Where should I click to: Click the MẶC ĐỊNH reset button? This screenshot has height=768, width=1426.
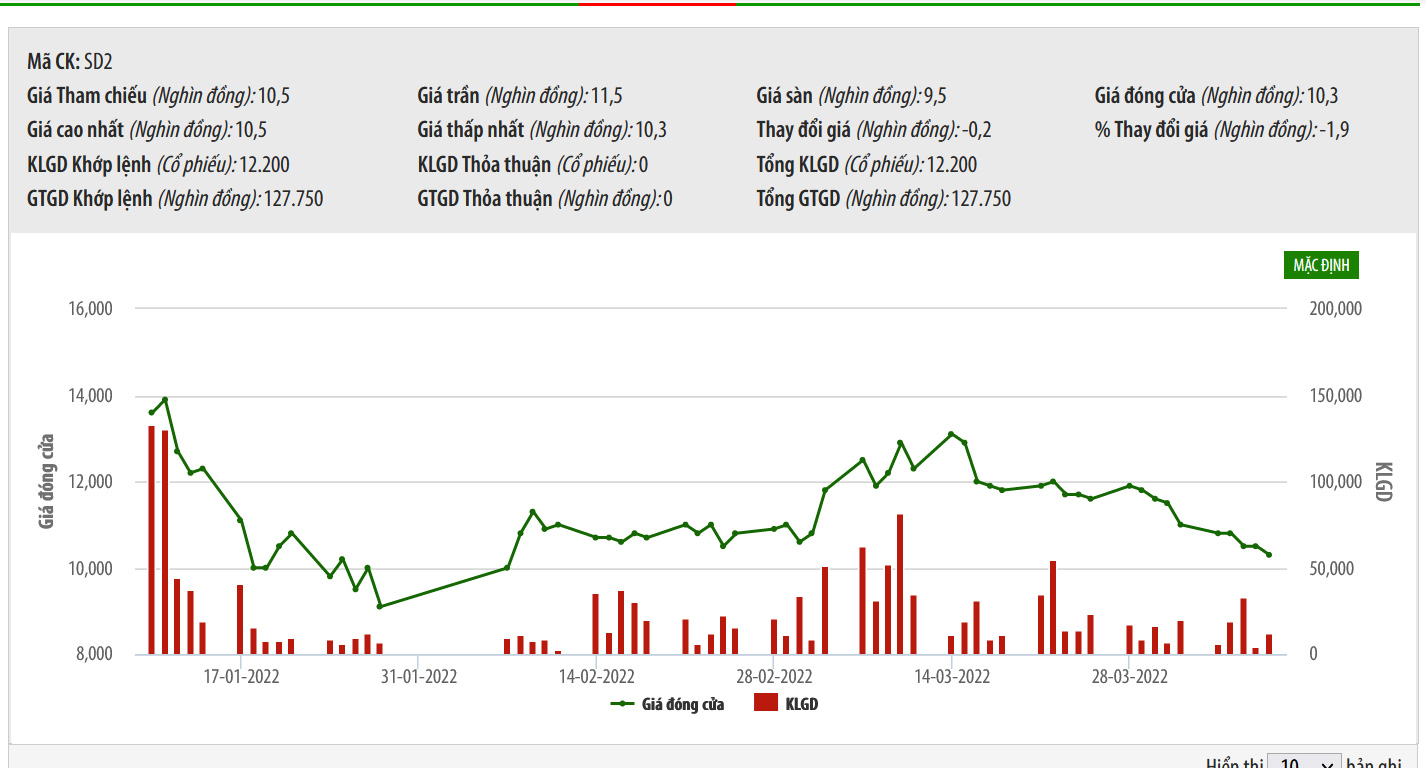[x=1321, y=265]
